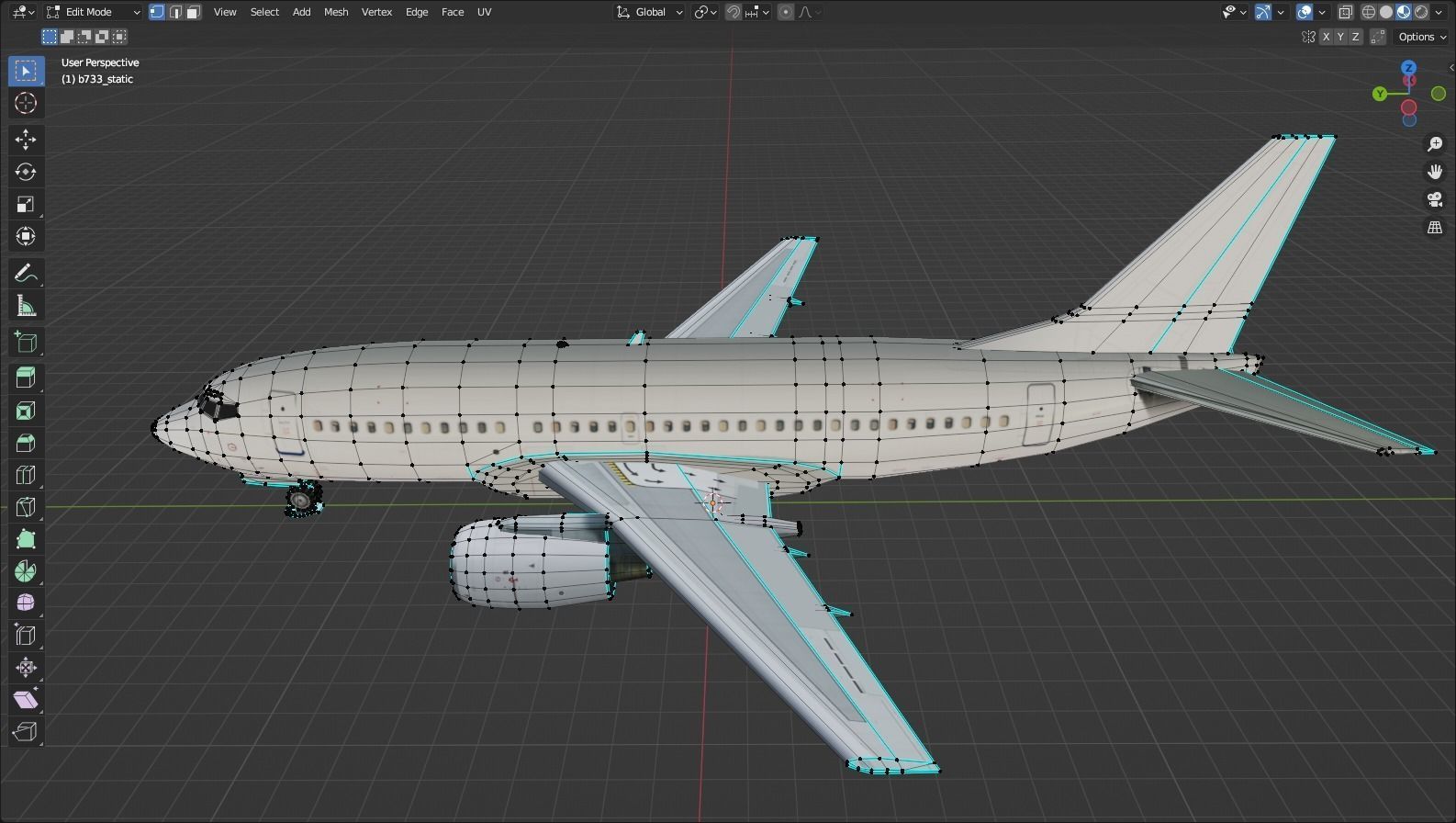Select the Edge Slide tool
The height and width of the screenshot is (823, 1456).
click(26, 636)
